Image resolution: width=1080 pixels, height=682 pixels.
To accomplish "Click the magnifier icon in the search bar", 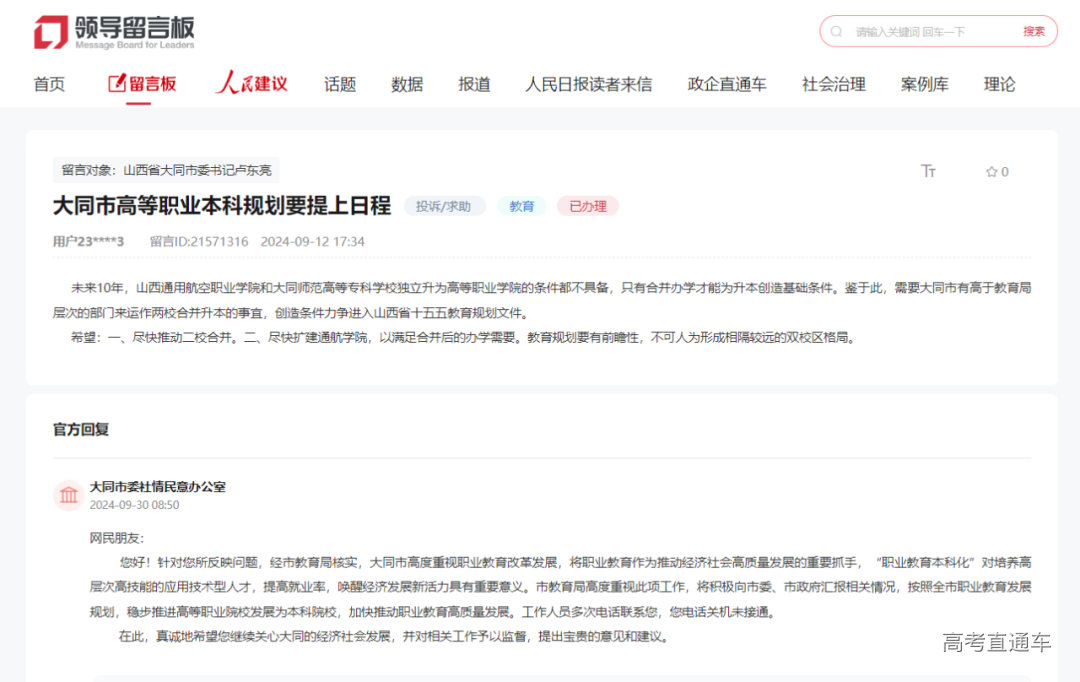I will 836,31.
